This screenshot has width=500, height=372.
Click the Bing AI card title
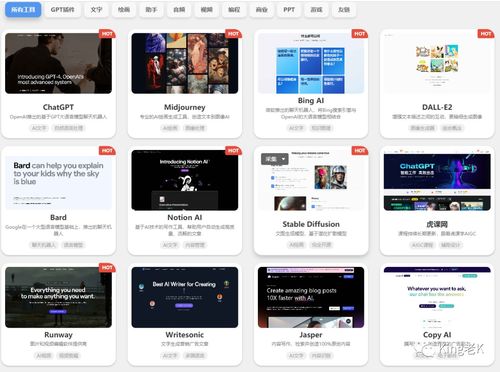311,100
